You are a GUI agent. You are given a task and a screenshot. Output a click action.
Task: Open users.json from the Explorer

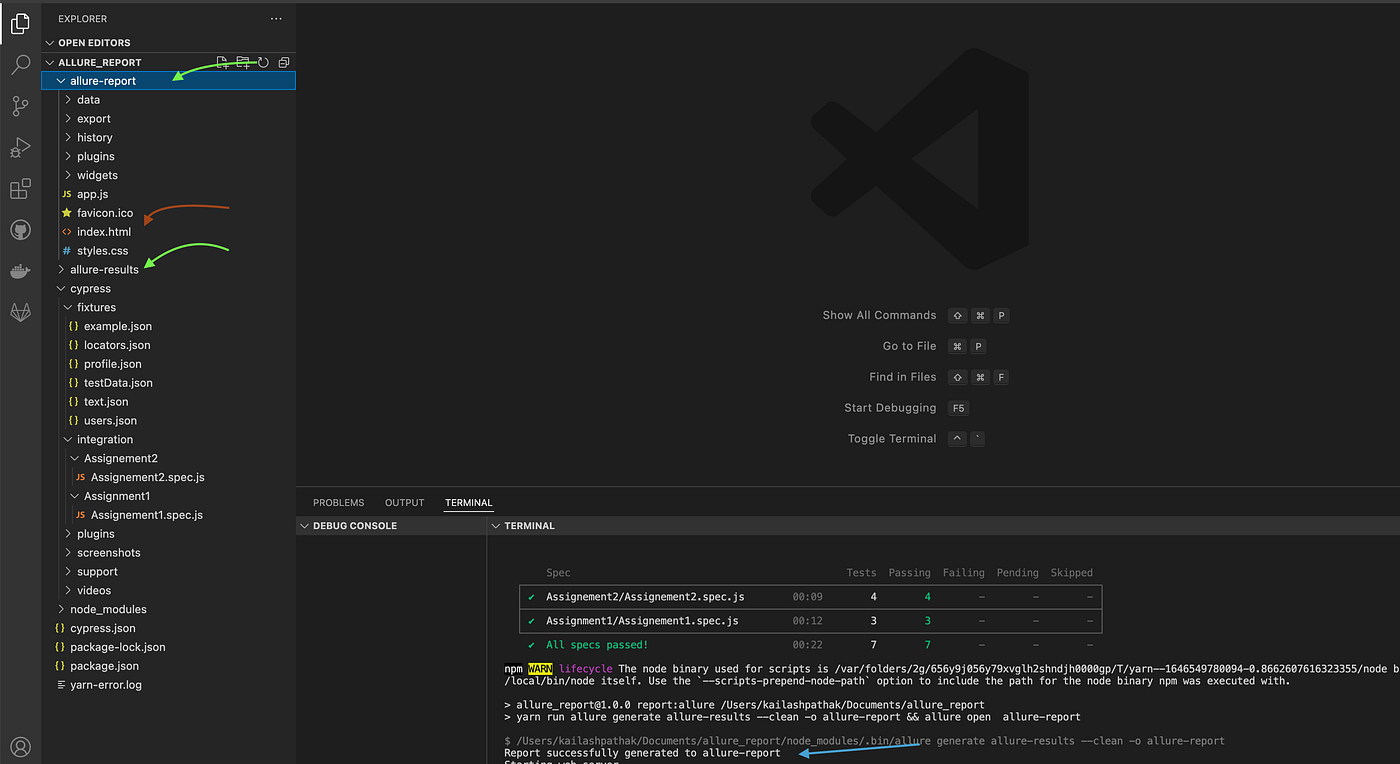pos(168,421)
